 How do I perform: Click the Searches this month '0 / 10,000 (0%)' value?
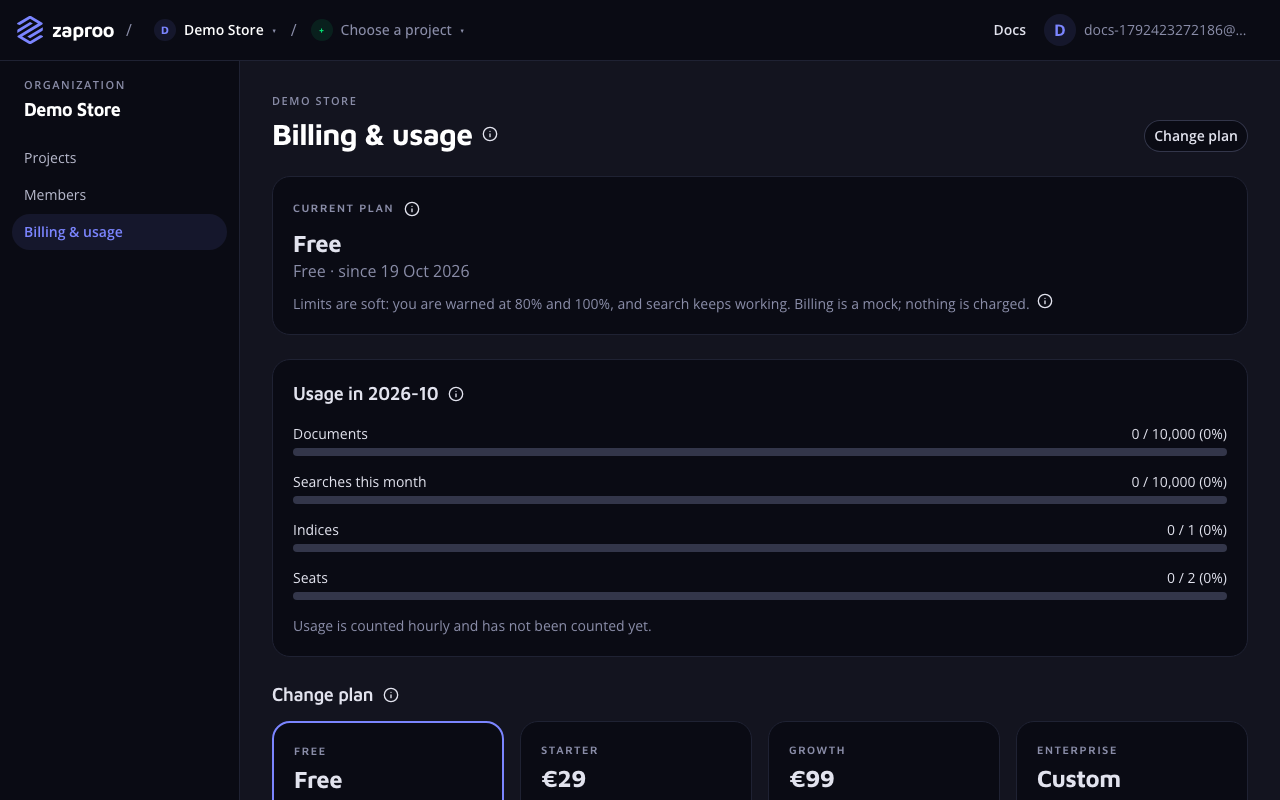pyautogui.click(x=1179, y=482)
